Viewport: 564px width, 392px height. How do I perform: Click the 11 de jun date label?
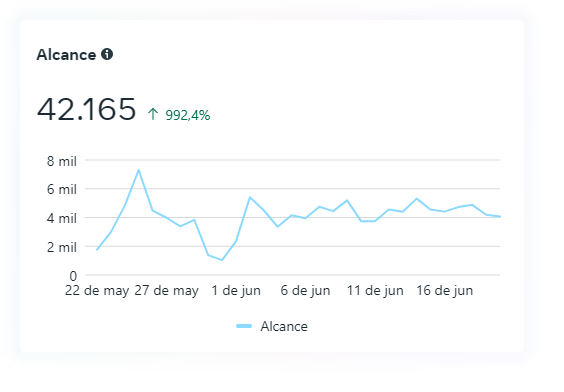375,291
